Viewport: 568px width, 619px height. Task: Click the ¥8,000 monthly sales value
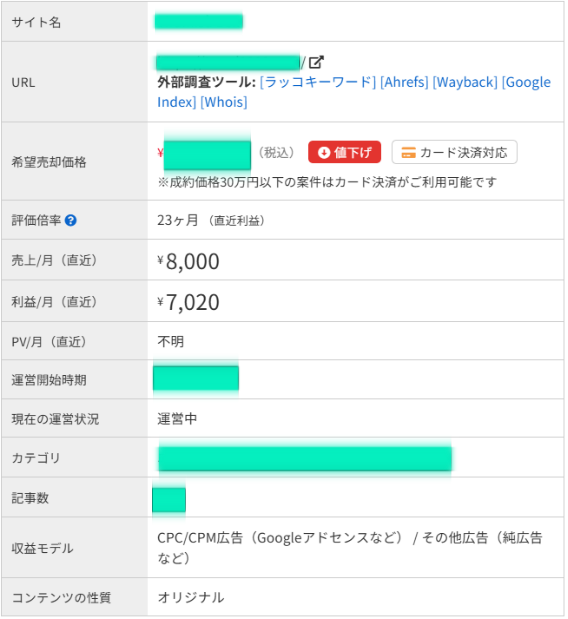188,262
